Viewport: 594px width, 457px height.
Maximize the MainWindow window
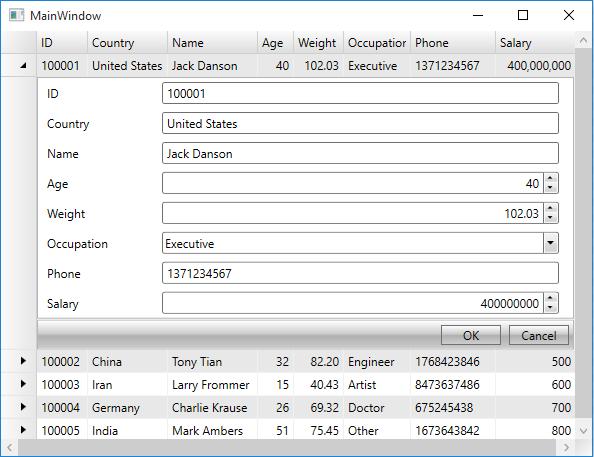pyautogui.click(x=523, y=15)
